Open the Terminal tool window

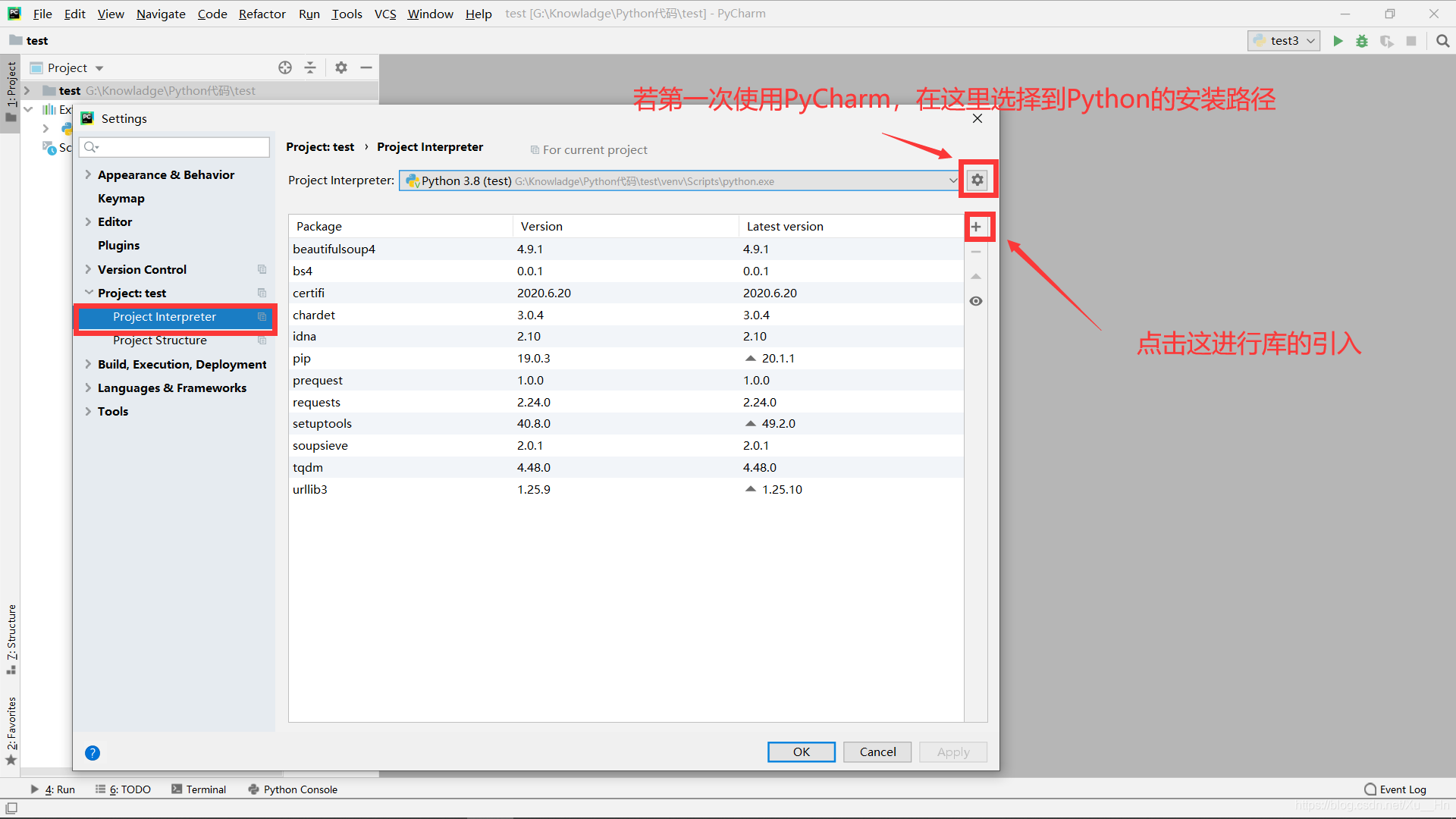199,789
